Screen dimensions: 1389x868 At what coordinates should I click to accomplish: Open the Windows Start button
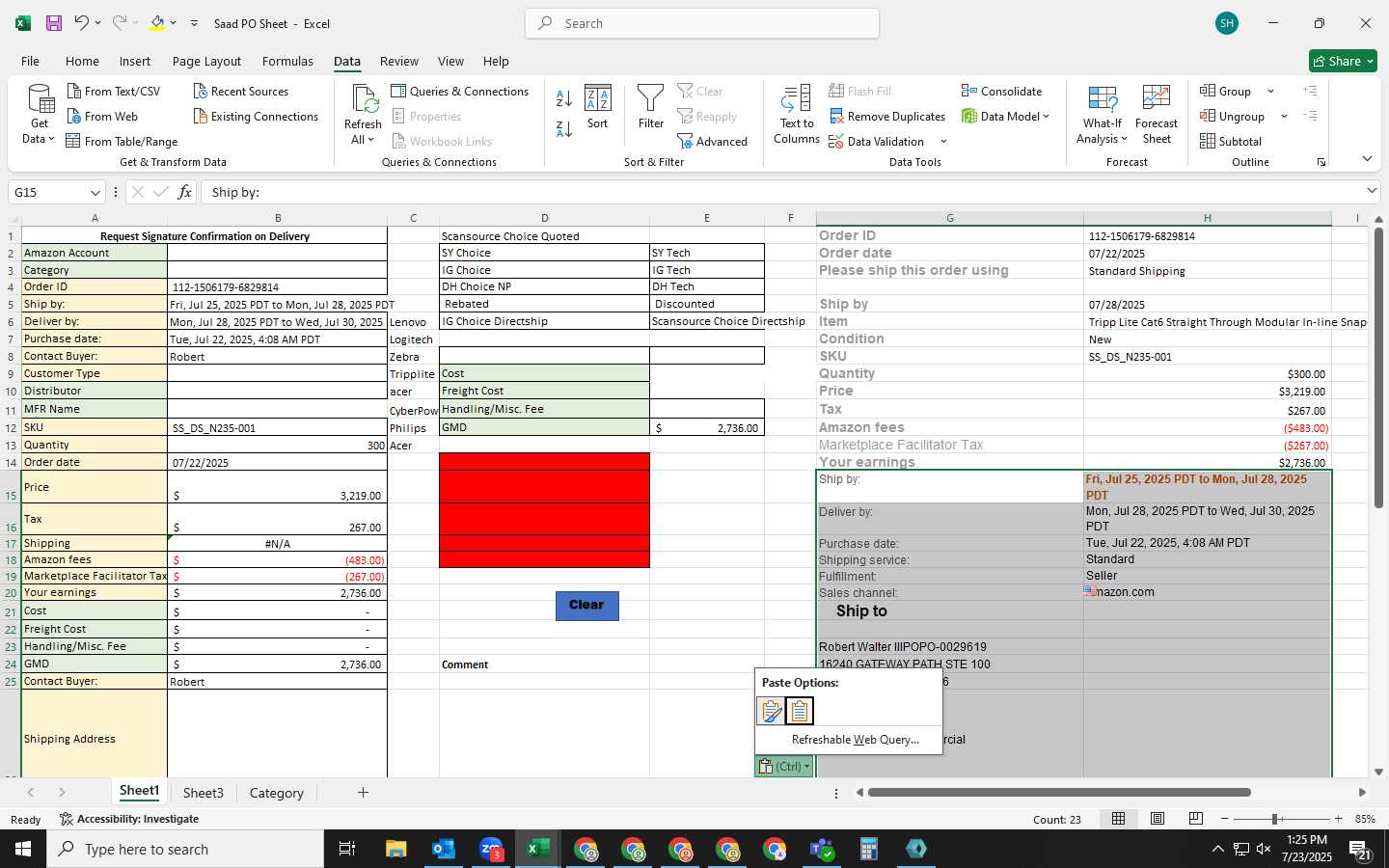click(x=23, y=849)
